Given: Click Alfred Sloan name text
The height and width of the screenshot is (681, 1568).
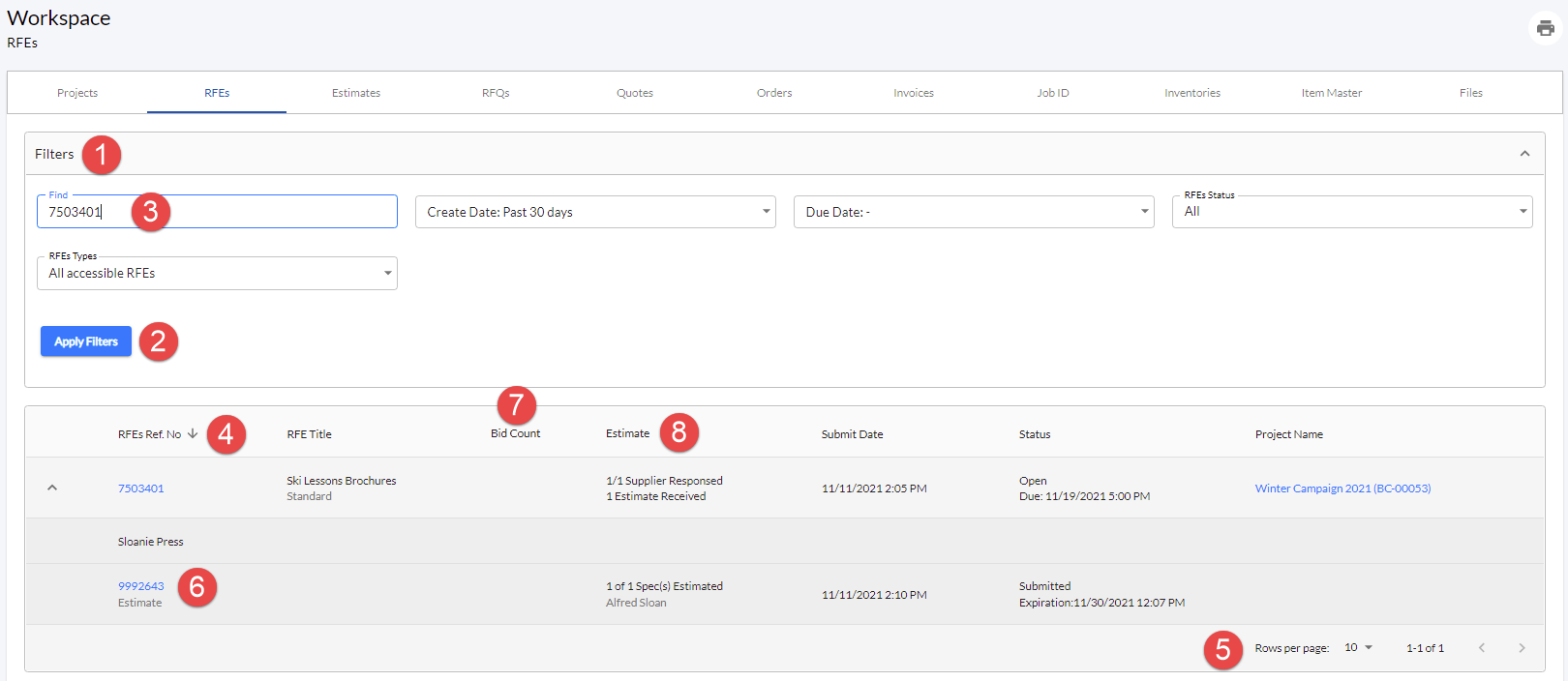Looking at the screenshot, I should point(636,603).
